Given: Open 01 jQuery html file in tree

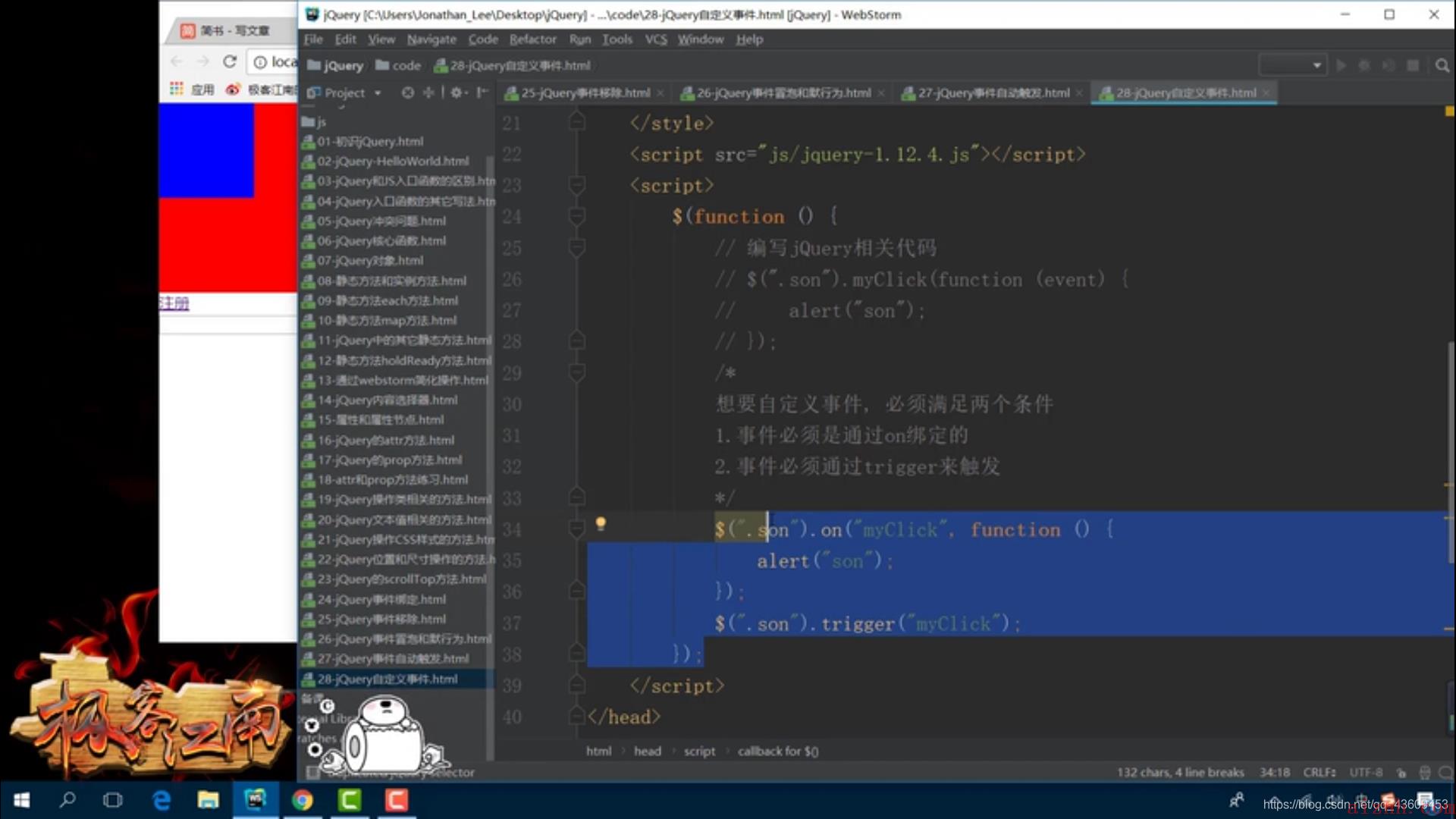Looking at the screenshot, I should (362, 142).
